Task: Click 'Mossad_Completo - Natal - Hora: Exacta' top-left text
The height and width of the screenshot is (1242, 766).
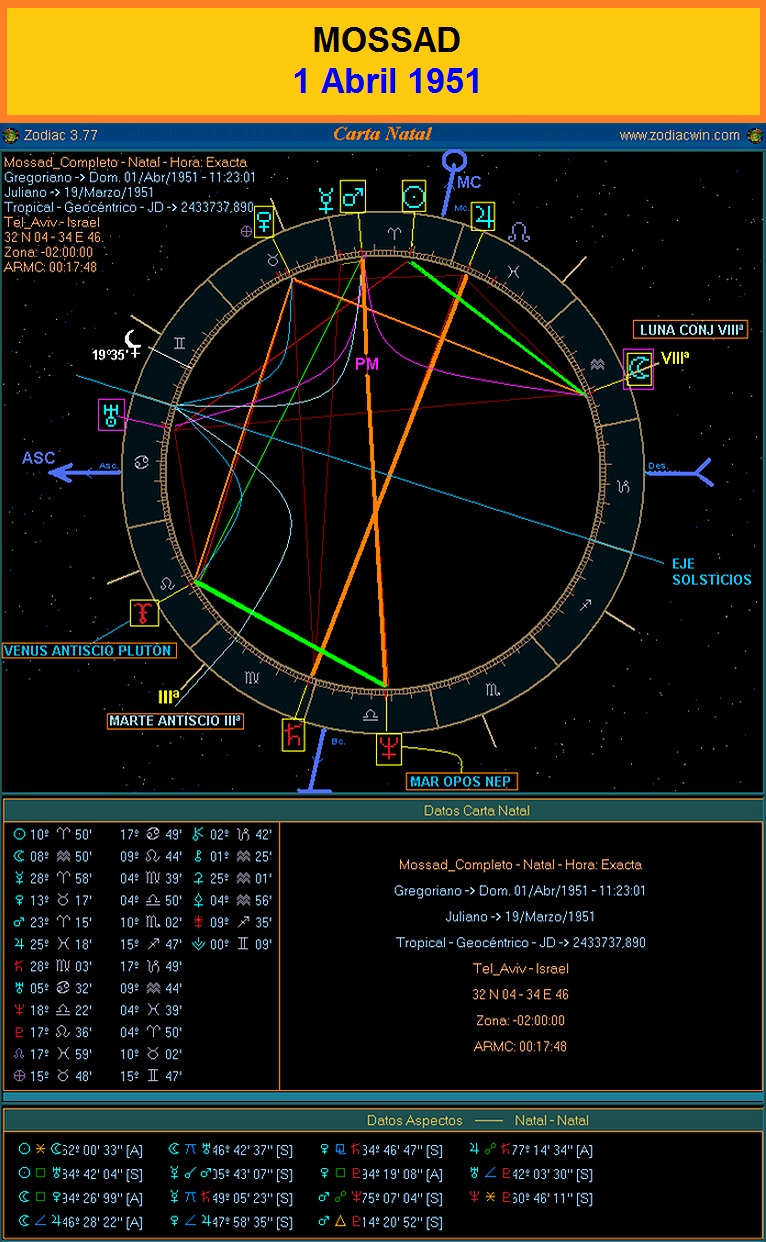Action: coord(125,162)
